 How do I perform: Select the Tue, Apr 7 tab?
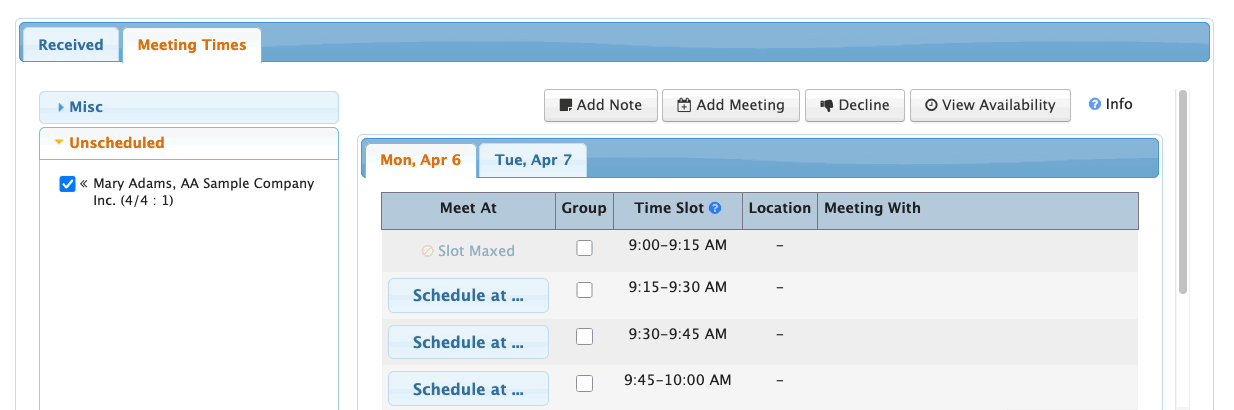(x=533, y=160)
